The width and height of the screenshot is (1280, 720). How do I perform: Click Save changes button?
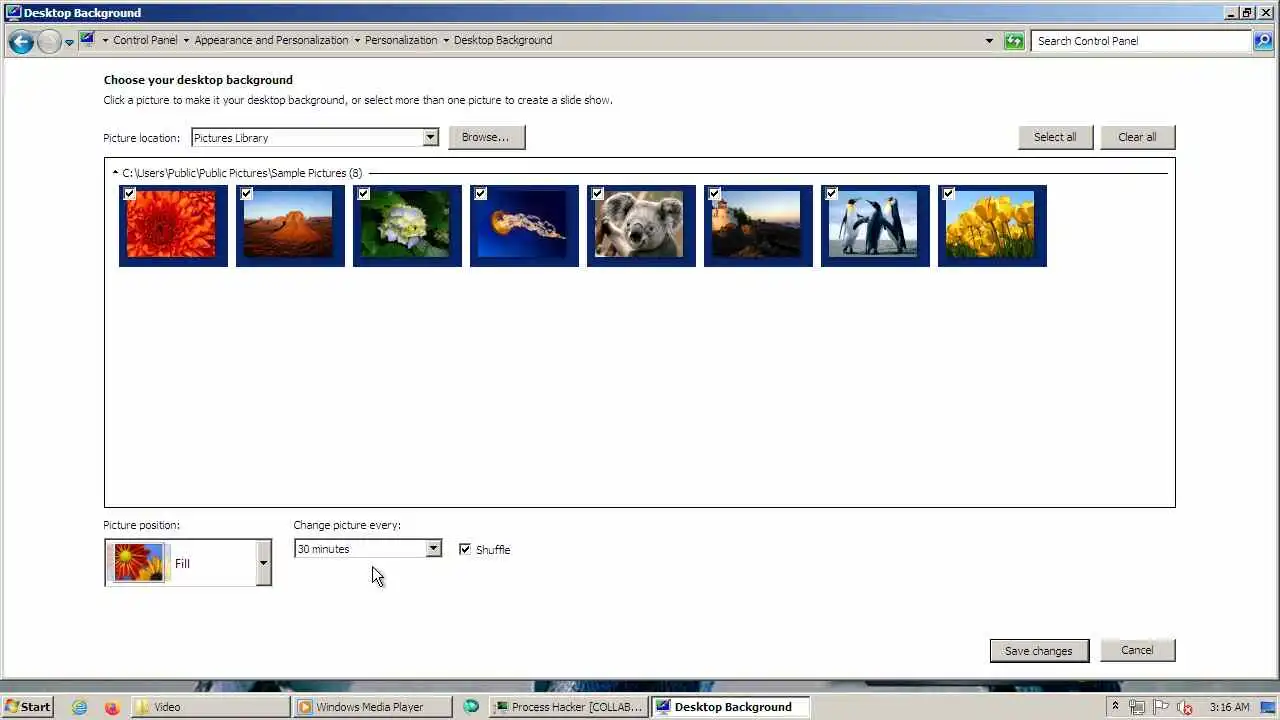[x=1039, y=651]
